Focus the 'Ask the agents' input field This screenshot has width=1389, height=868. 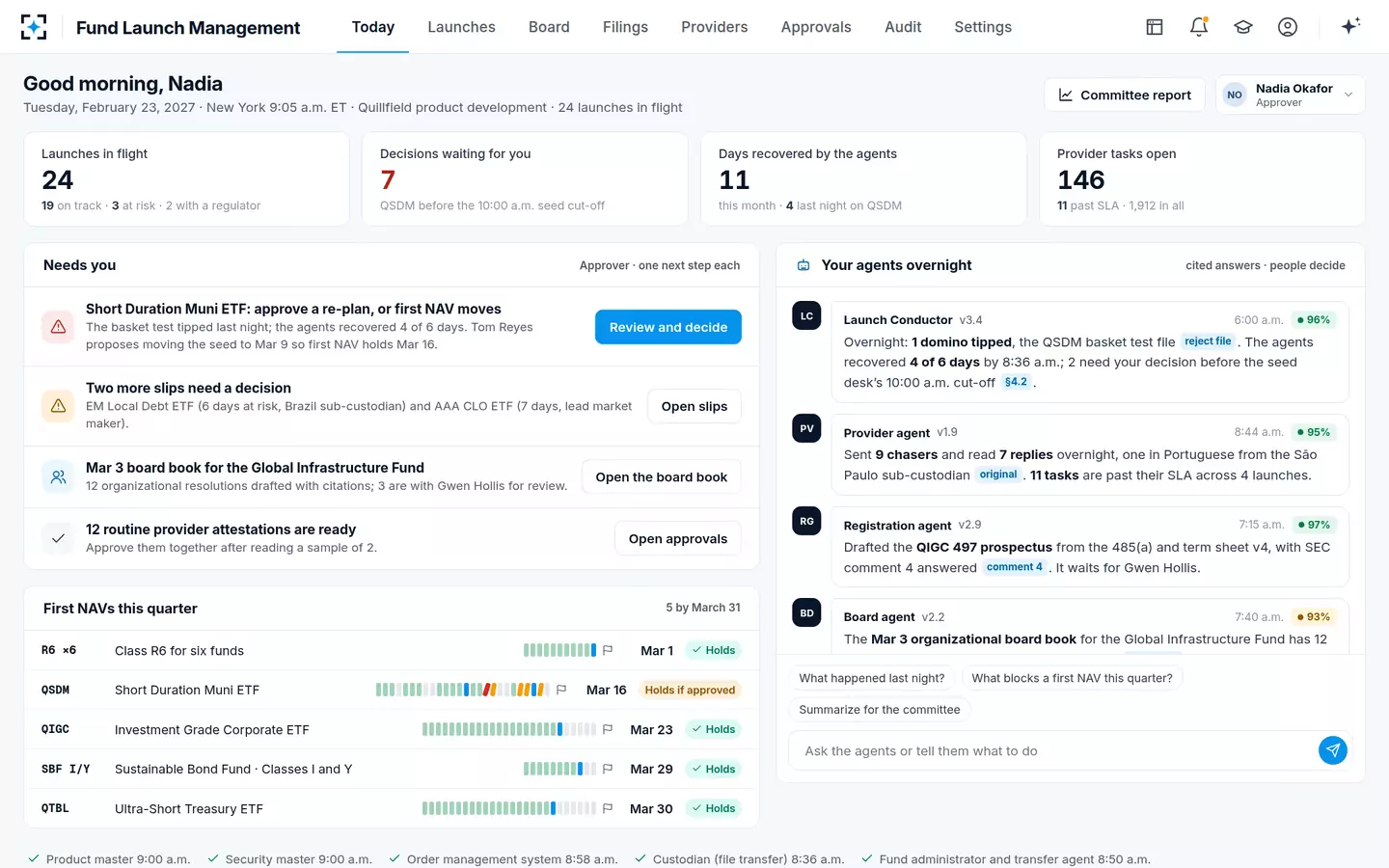pos(1053,750)
